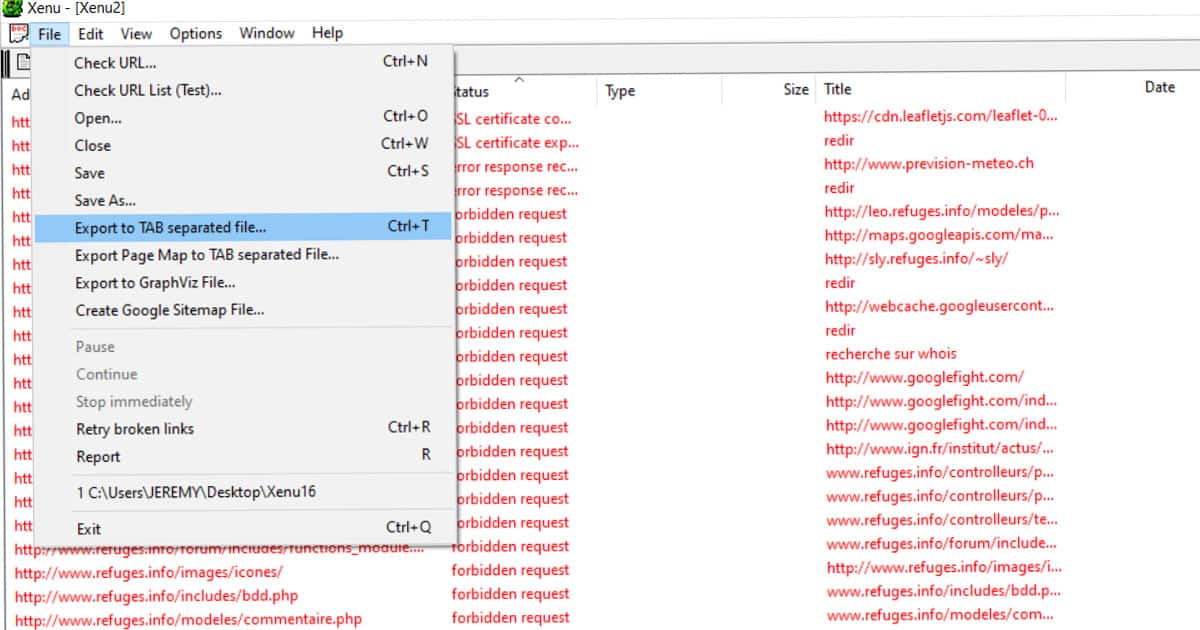This screenshot has width=1200, height=630.
Task: Click title http://www.ign.fr/institut/actus/...
Action: click(939, 449)
